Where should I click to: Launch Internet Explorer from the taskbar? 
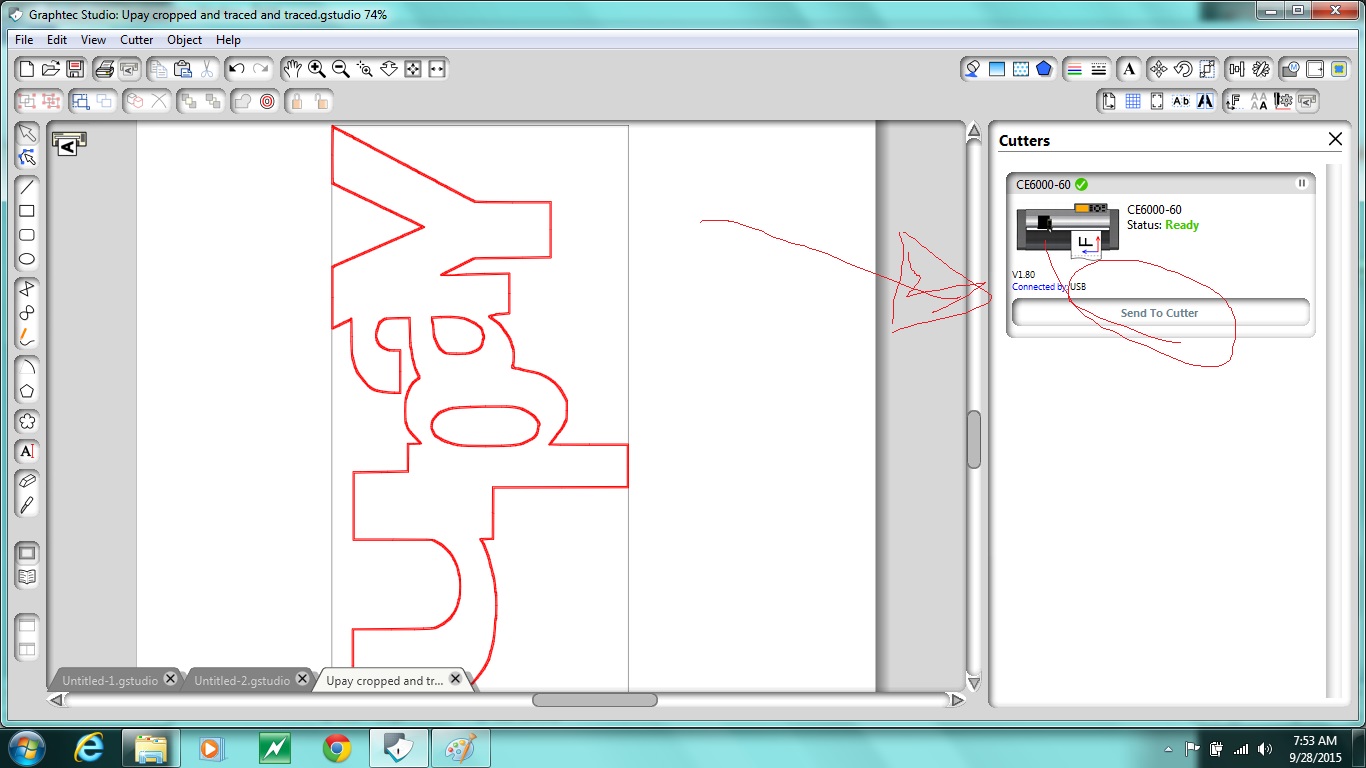tap(91, 748)
